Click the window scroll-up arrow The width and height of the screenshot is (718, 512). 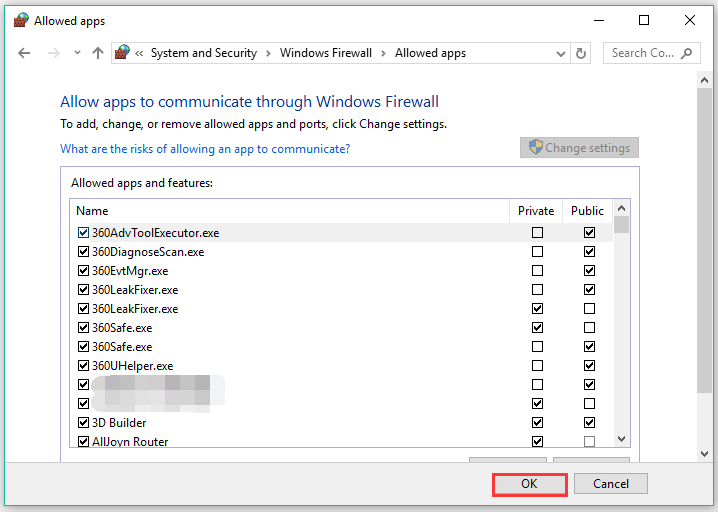point(704,81)
